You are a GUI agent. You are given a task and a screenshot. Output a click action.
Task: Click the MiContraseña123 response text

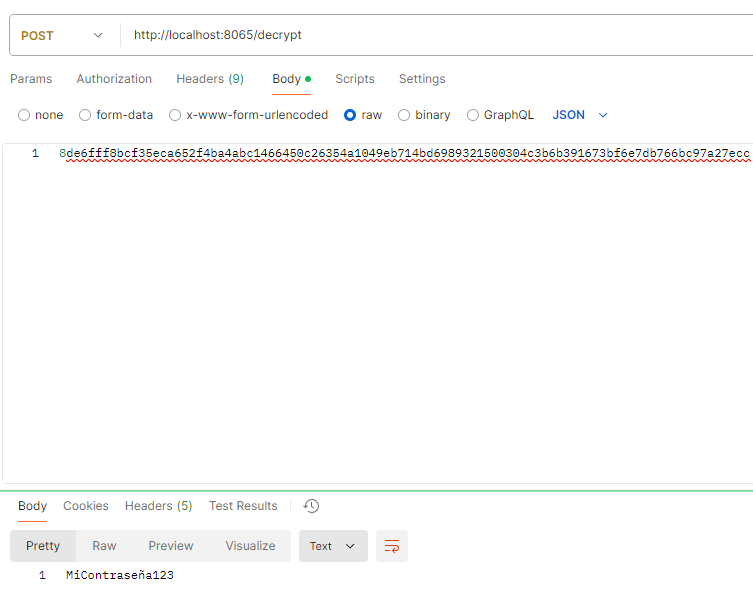[120, 575]
